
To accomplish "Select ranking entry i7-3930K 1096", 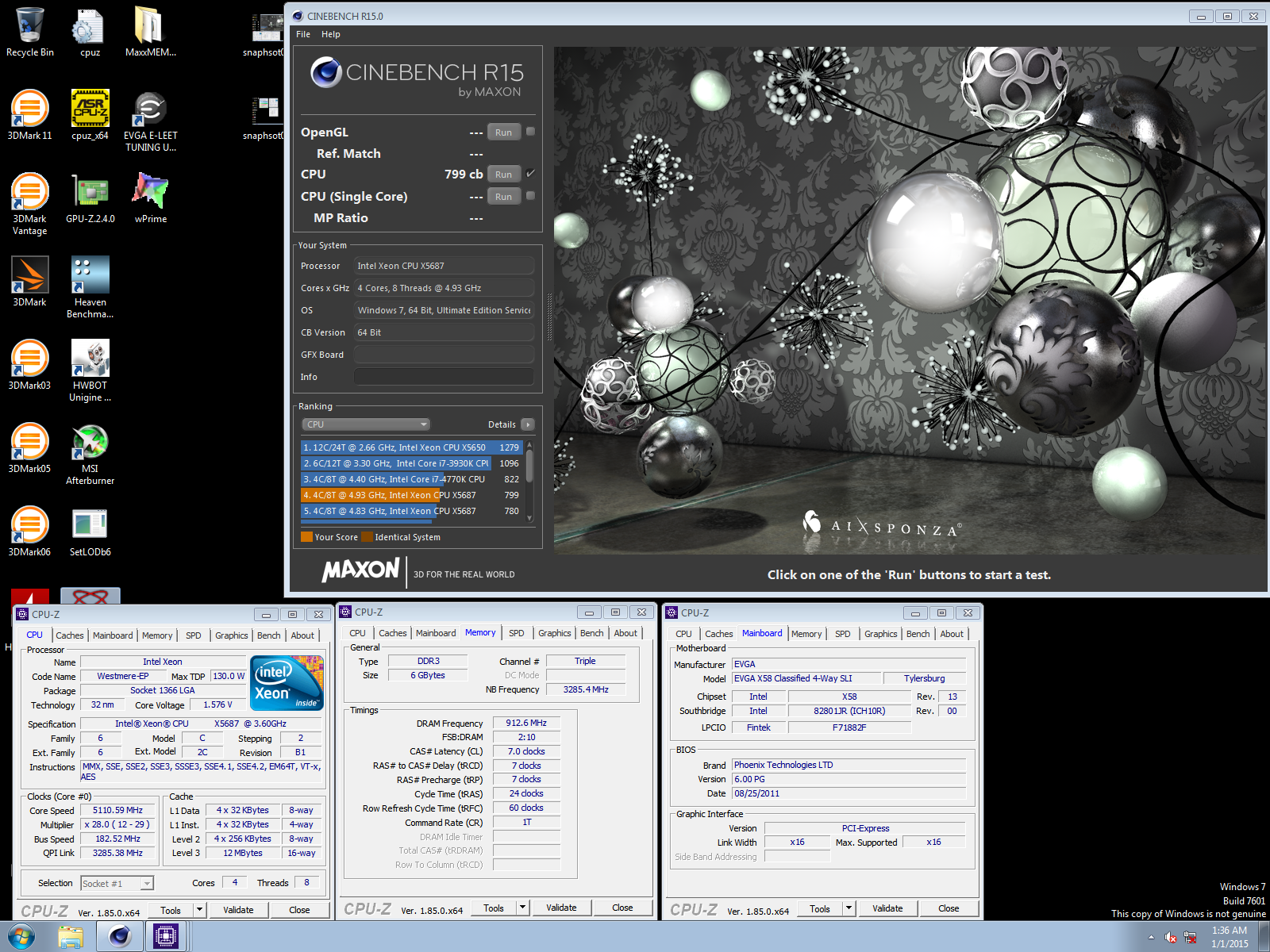I will 411,463.
